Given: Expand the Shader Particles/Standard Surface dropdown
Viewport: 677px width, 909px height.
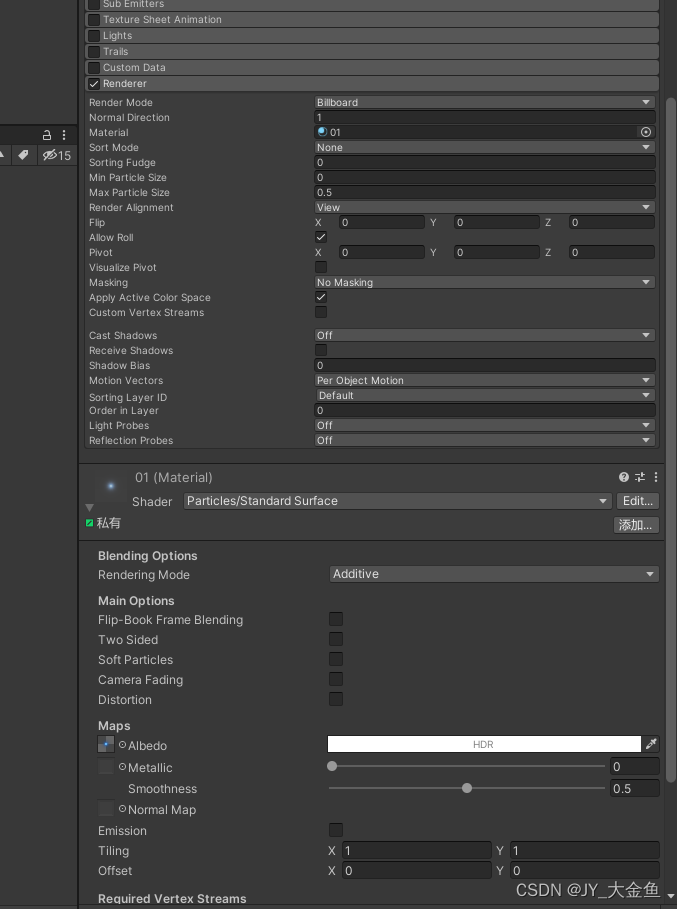Looking at the screenshot, I should [398, 501].
